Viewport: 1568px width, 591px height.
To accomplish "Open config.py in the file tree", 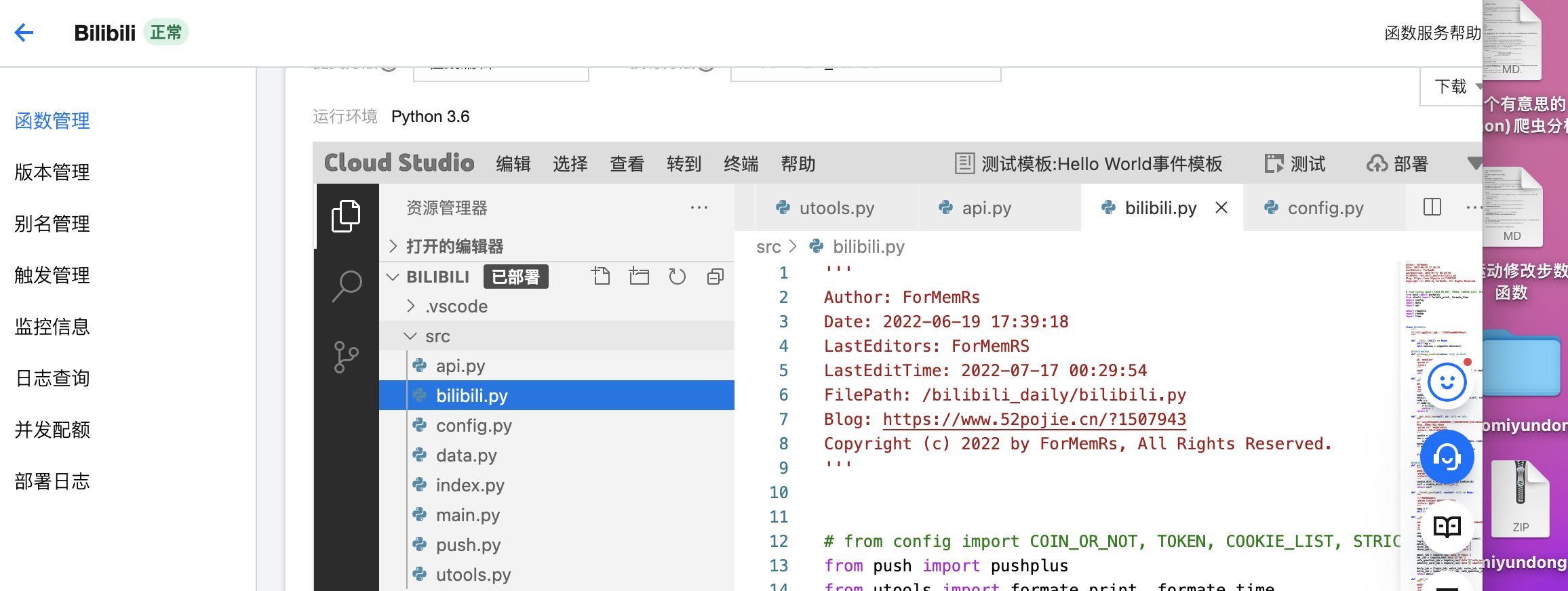I will (557, 426).
